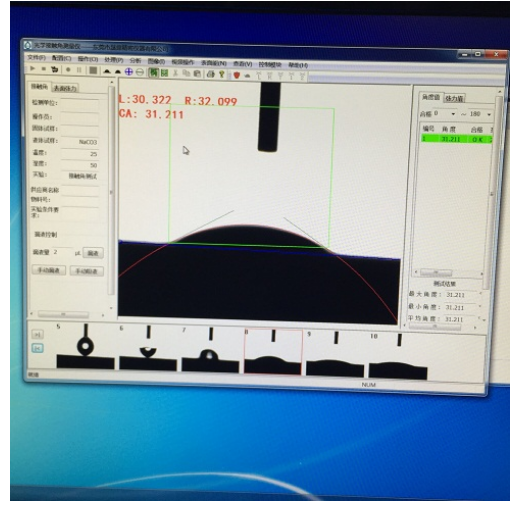Click the scissors cut icon
The width and height of the screenshot is (517, 505).
coord(175,73)
